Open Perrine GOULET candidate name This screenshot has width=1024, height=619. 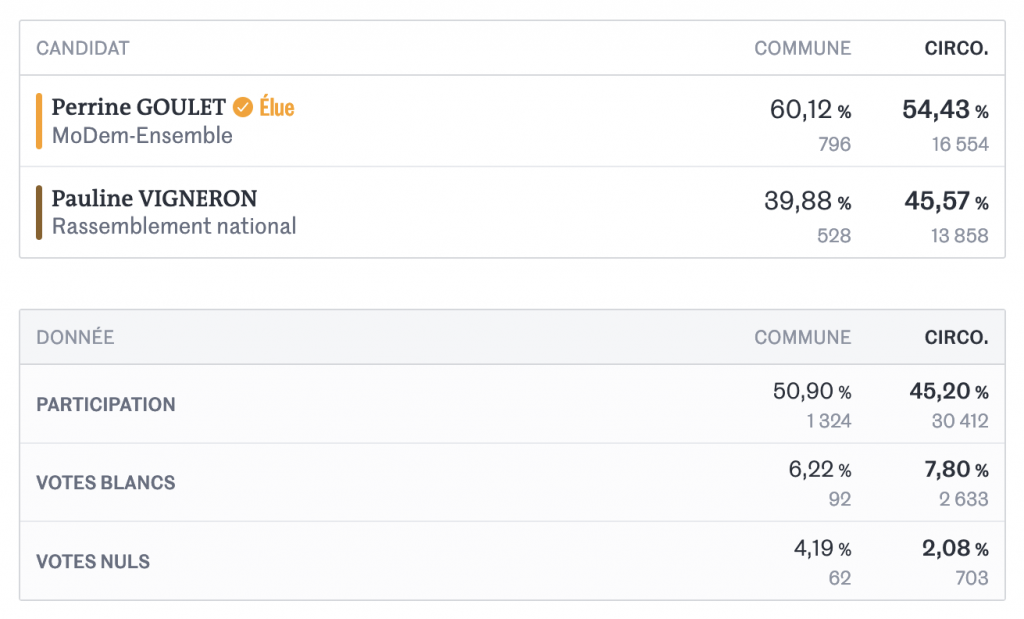[138, 107]
